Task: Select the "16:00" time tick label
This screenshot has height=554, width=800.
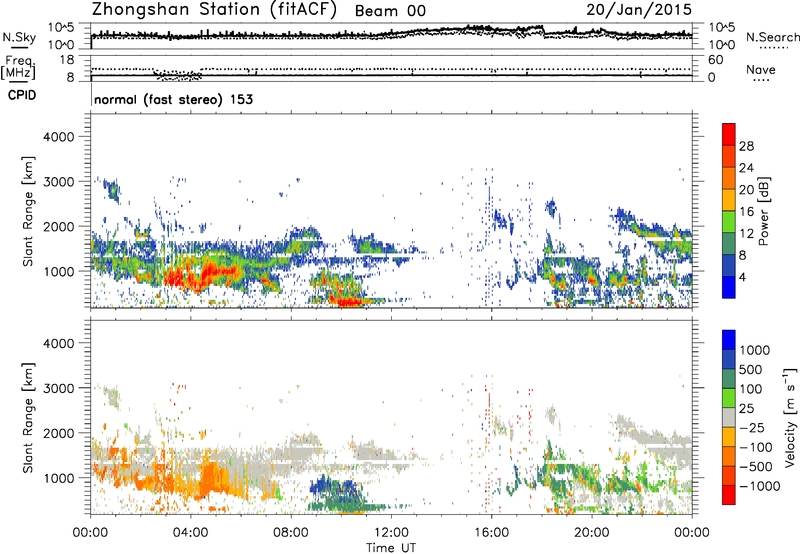Action: click(491, 533)
